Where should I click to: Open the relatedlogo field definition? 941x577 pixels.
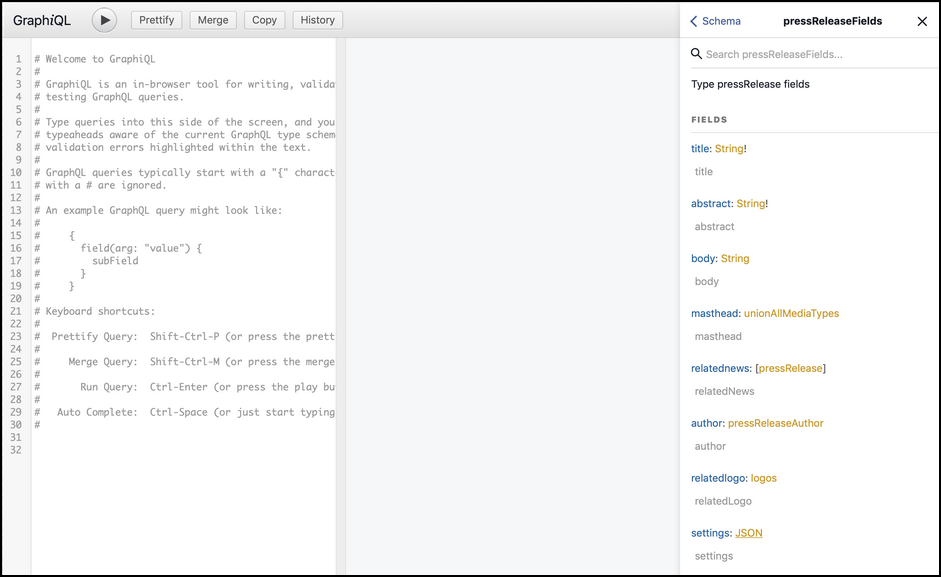(x=718, y=478)
